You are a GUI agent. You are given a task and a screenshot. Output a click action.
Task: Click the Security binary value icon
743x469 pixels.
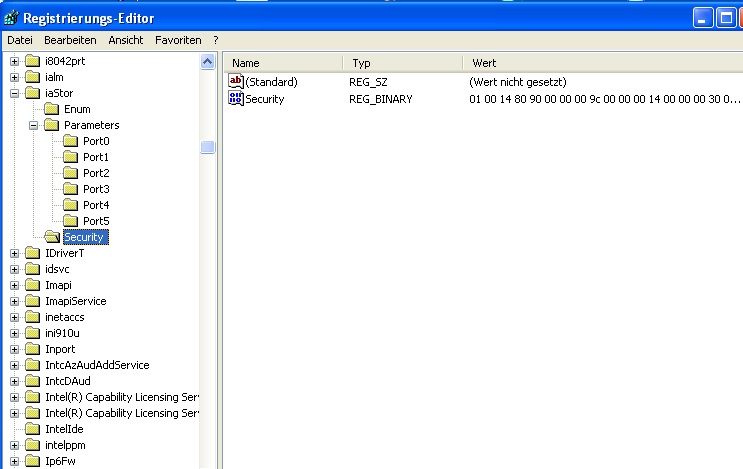(236, 99)
